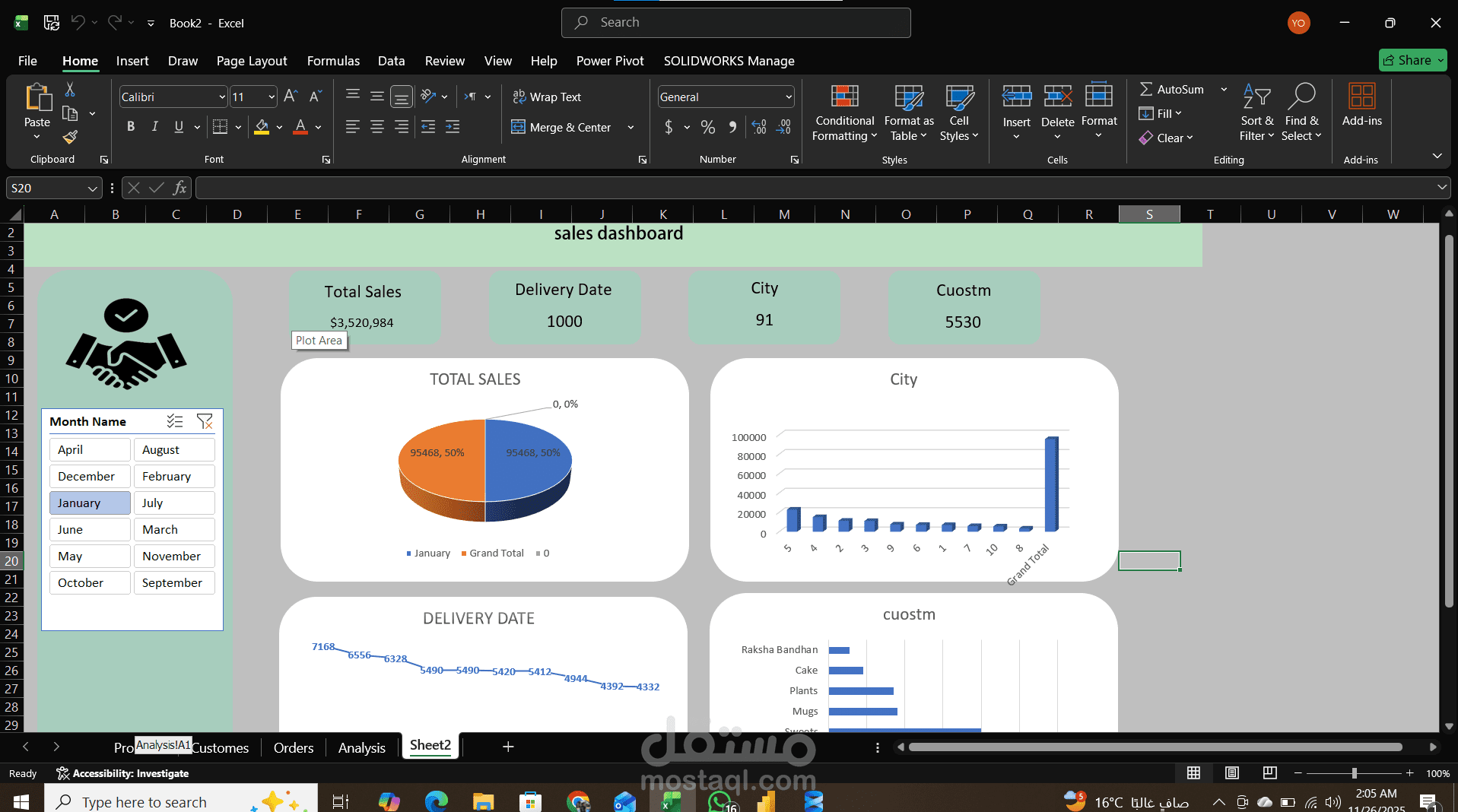The width and height of the screenshot is (1458, 812).
Task: Click the Delete cells icon
Action: pyautogui.click(x=1057, y=97)
